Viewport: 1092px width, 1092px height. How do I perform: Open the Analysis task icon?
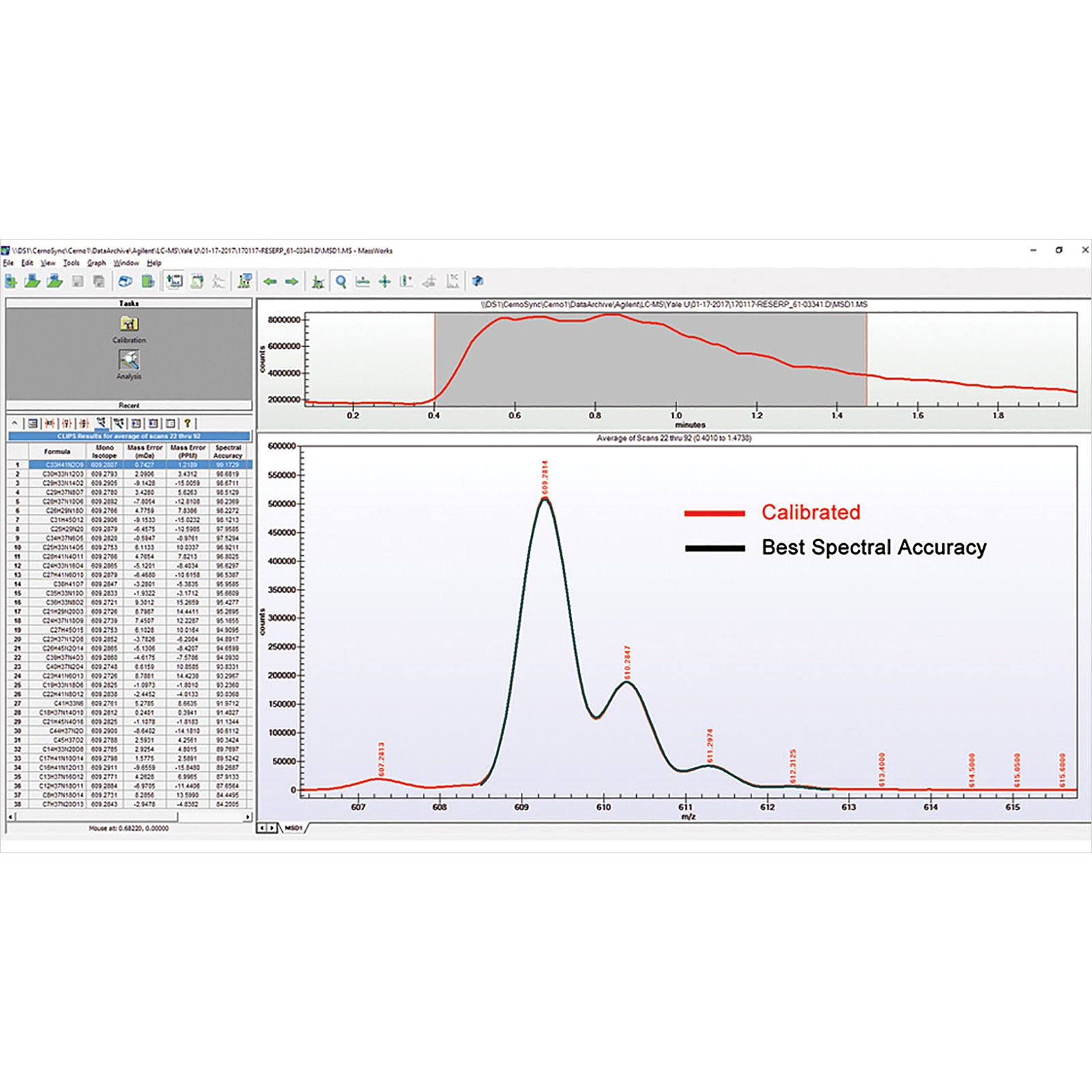[x=129, y=360]
